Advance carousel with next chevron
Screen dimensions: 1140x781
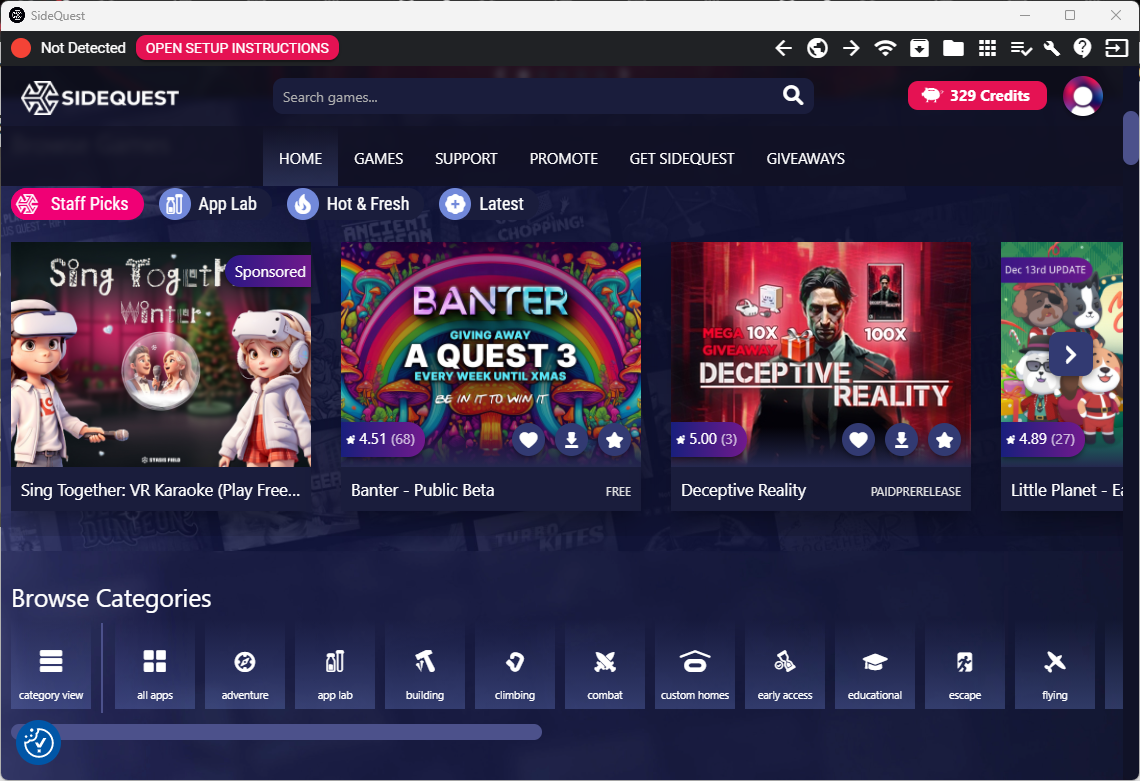point(1070,355)
